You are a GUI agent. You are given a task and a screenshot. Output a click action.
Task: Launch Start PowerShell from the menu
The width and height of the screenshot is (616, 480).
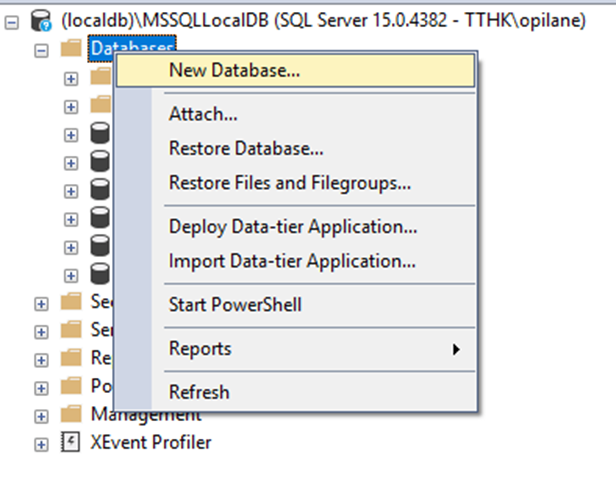click(x=235, y=304)
